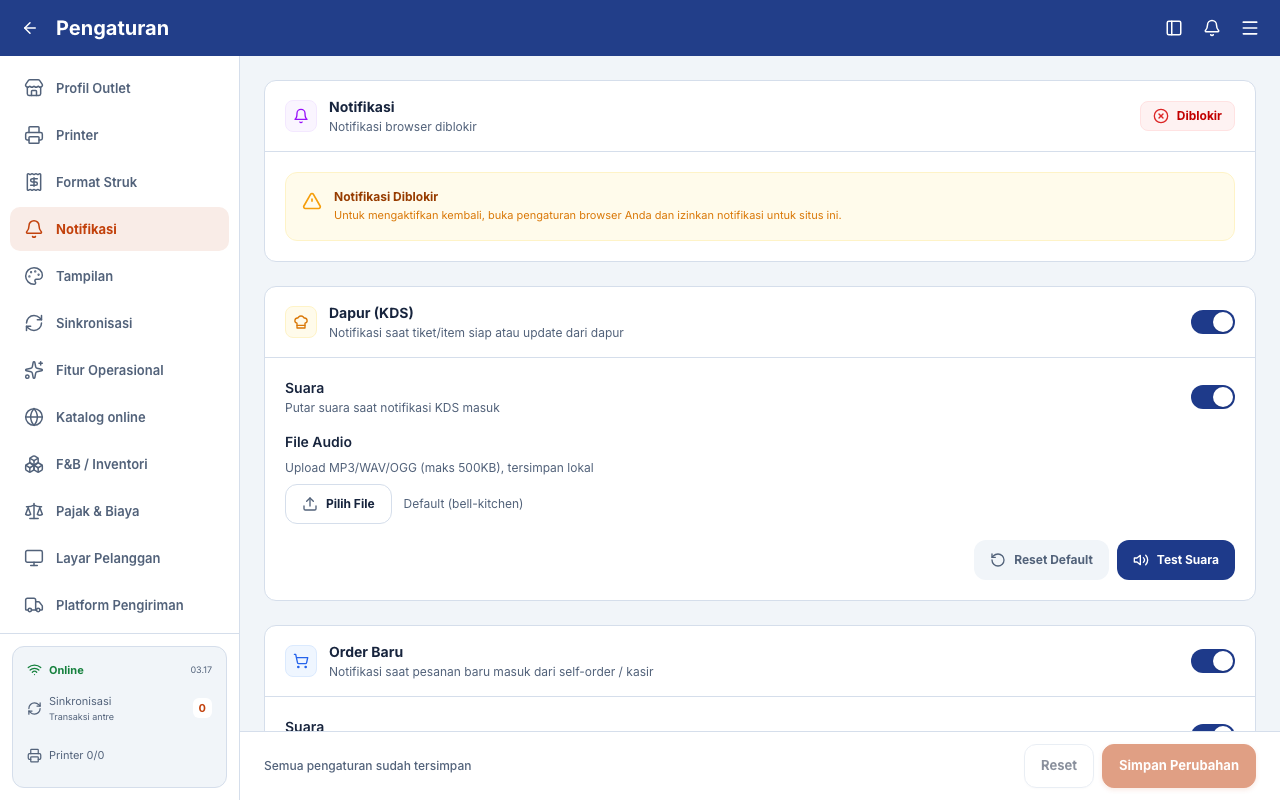Click Printer 0/0 status entry
Image resolution: width=1280 pixels, height=800 pixels.
(x=66, y=755)
